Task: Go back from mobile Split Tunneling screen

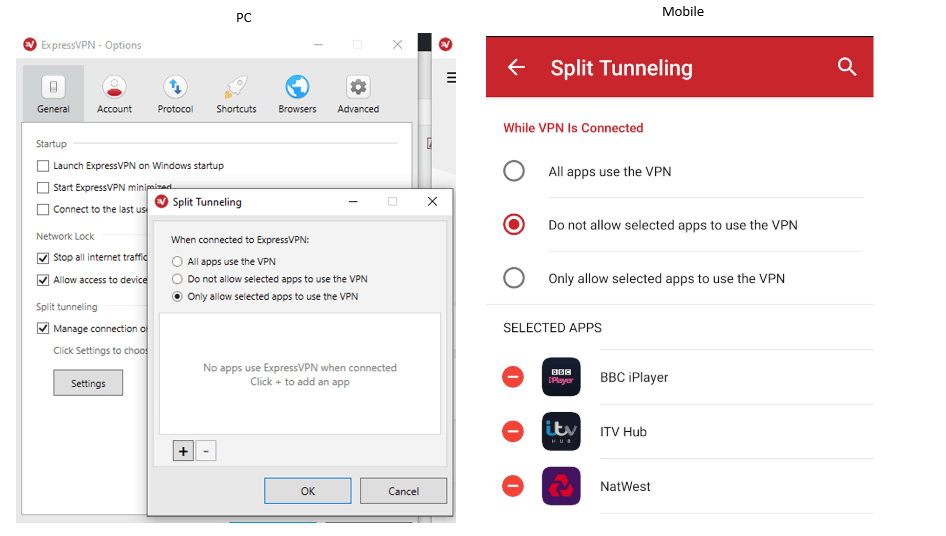Action: [516, 67]
